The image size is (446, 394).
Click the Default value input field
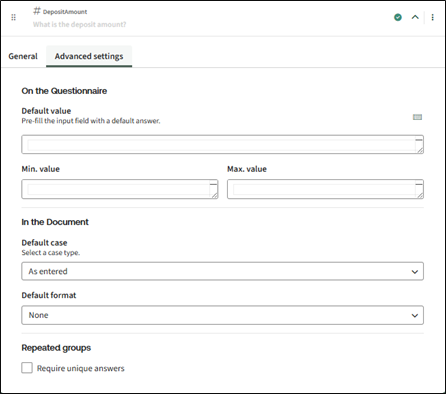(223, 144)
